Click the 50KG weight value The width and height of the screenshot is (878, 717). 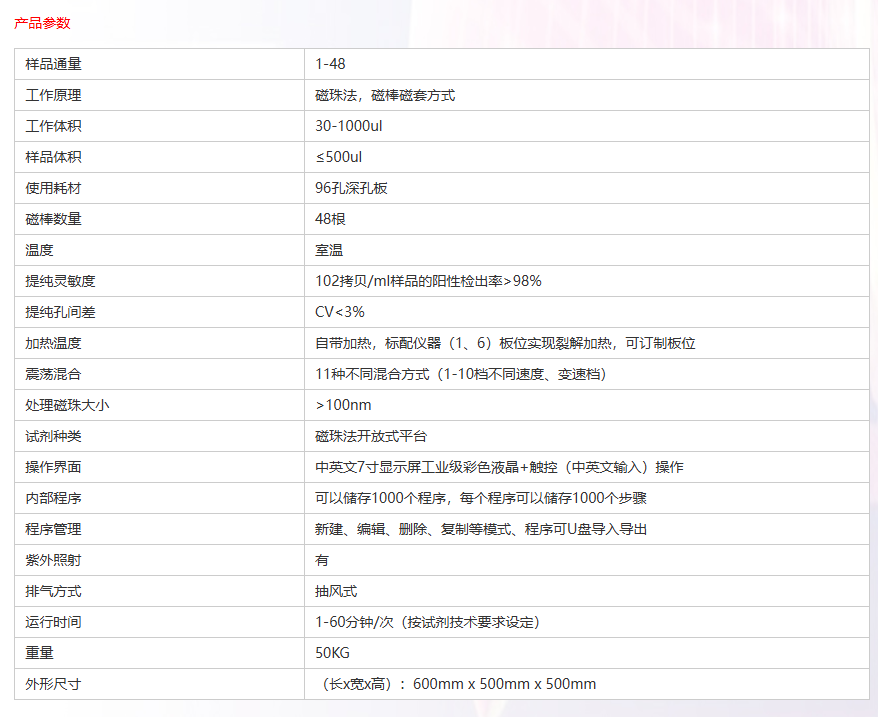[332, 653]
